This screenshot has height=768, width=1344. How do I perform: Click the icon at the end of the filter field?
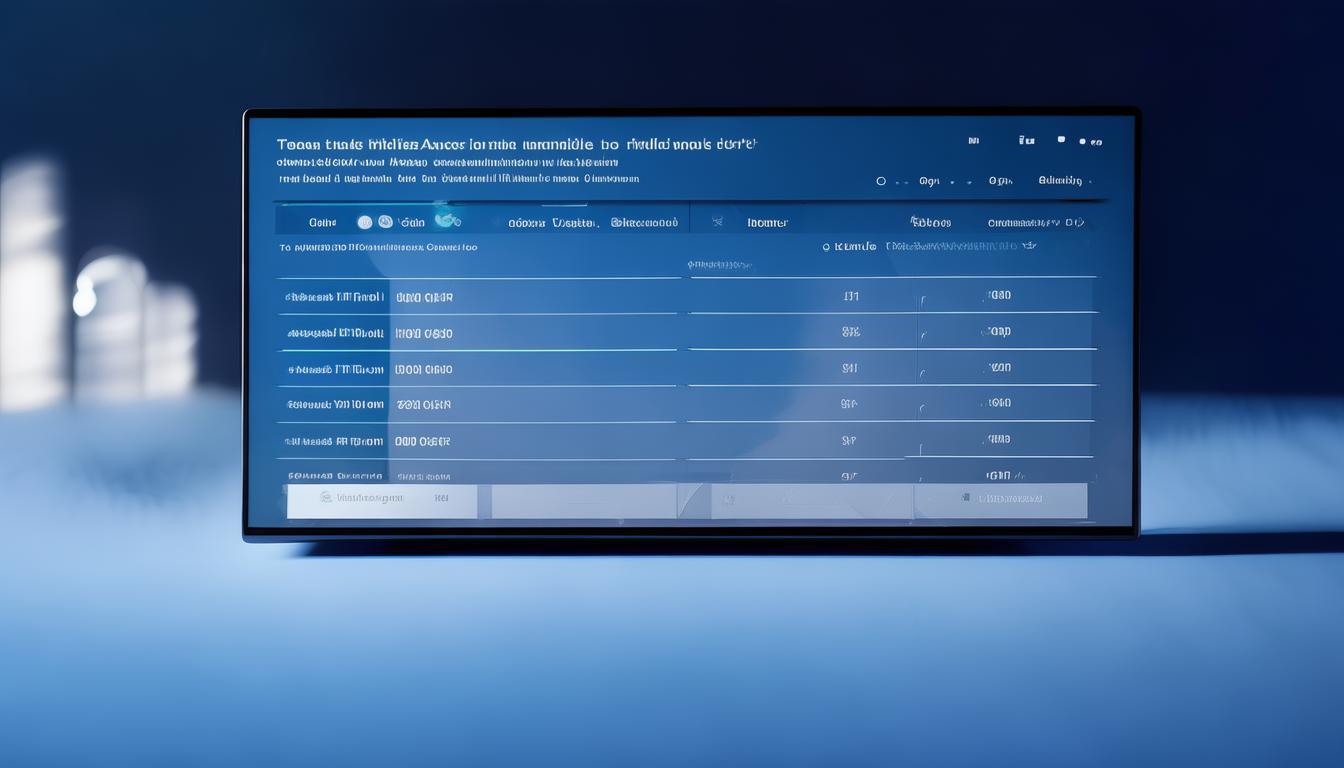click(x=1030, y=245)
